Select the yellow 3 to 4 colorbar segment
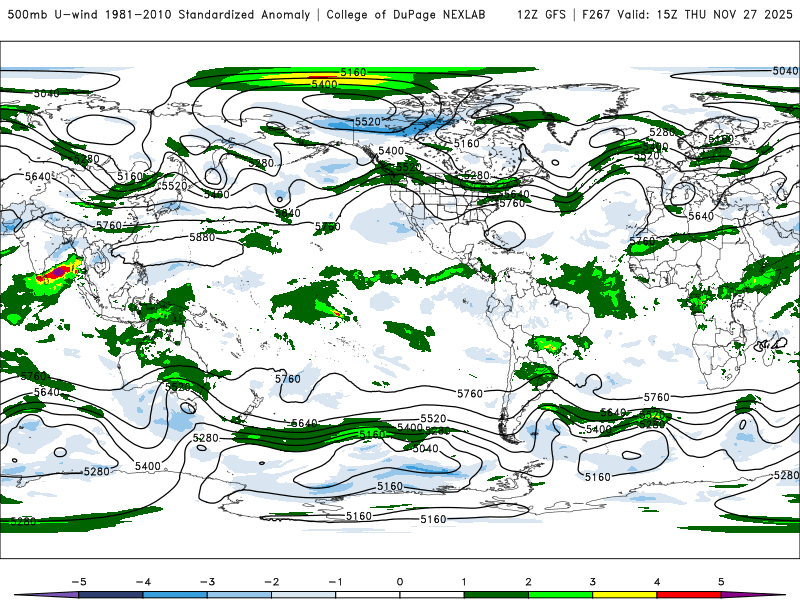This screenshot has height=600, width=800. coord(624,595)
